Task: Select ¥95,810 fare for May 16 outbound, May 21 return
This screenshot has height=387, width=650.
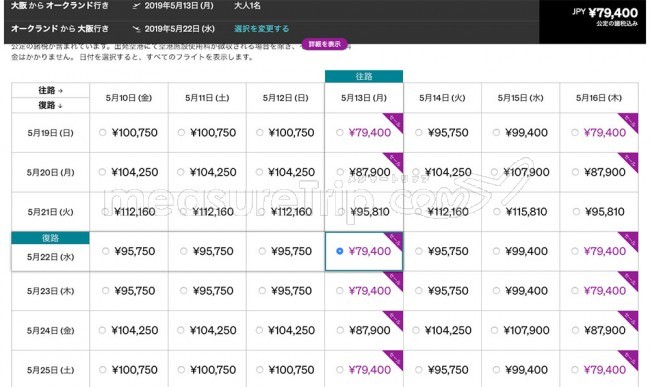Action: [599, 212]
